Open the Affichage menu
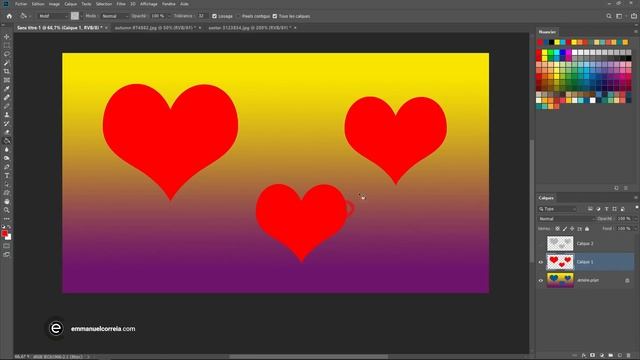Image resolution: width=640 pixels, height=360 pixels. coord(149,4)
